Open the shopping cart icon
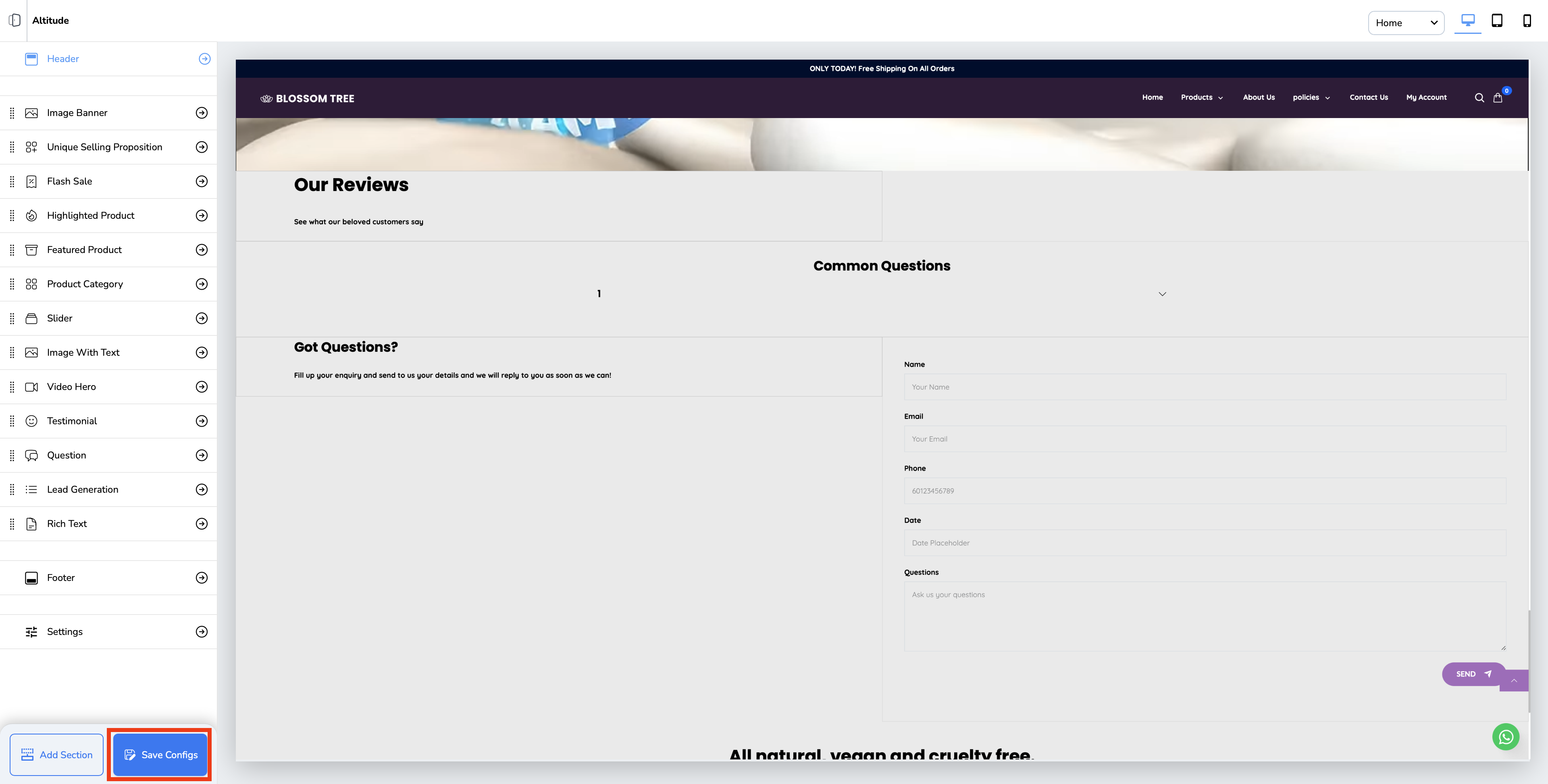The width and height of the screenshot is (1548, 784). tap(1498, 98)
